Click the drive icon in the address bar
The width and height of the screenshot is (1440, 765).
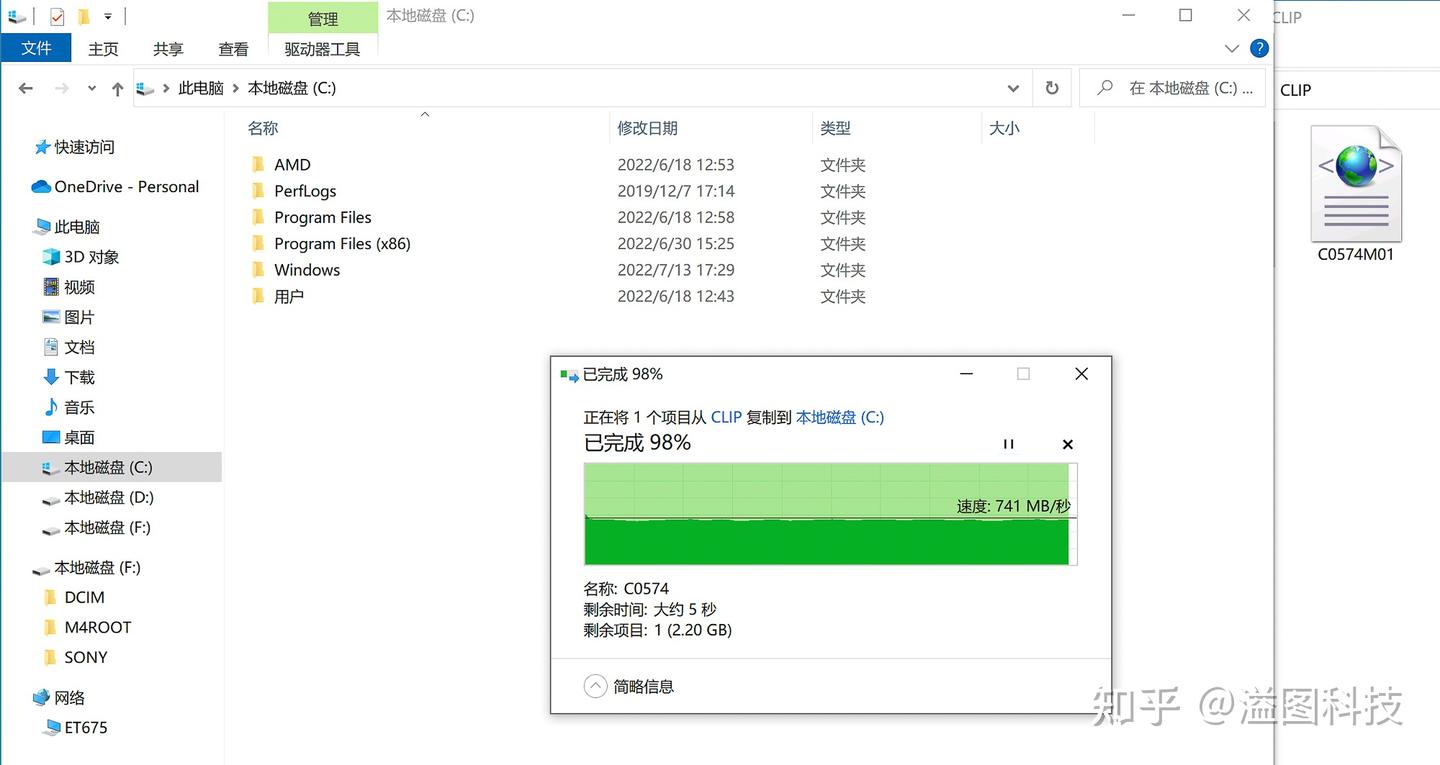coord(144,88)
